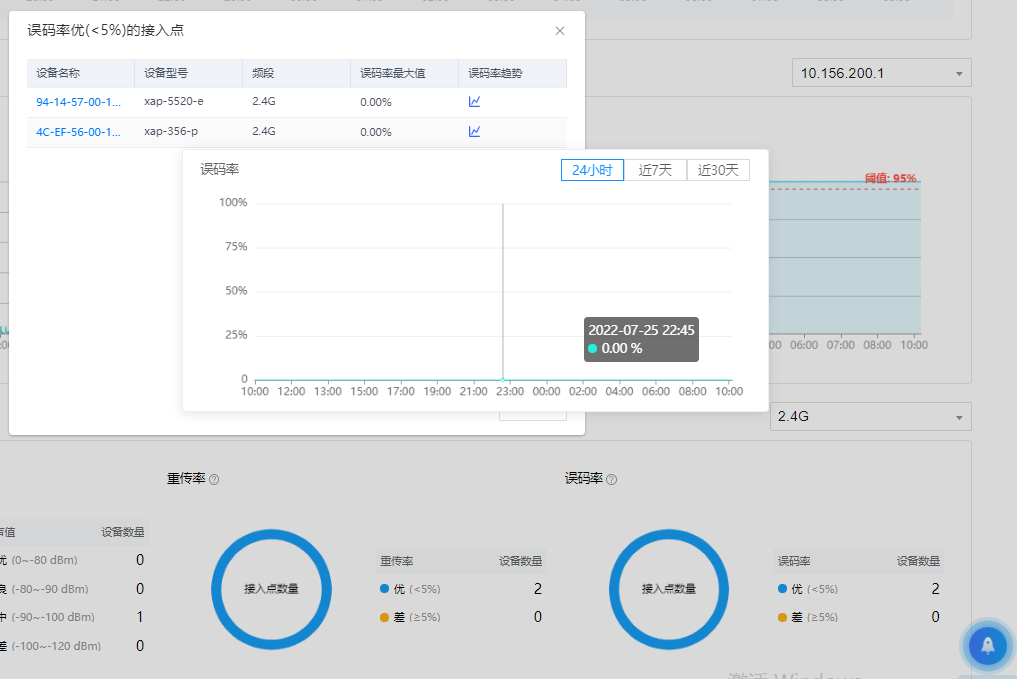Open trend chart icon for 94-14-57-00-1 row
Viewport: 1017px width, 679px height.
click(475, 102)
